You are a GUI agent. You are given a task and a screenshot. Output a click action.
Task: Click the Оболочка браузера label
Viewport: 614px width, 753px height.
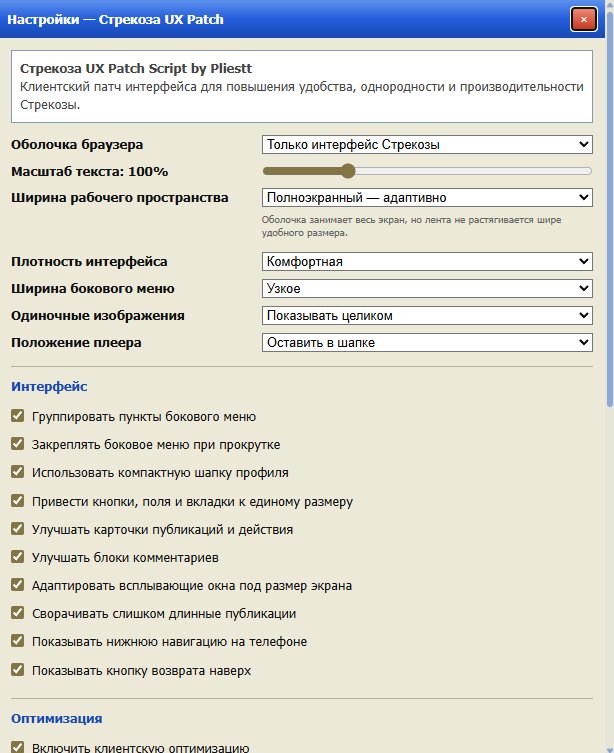[x=77, y=145]
